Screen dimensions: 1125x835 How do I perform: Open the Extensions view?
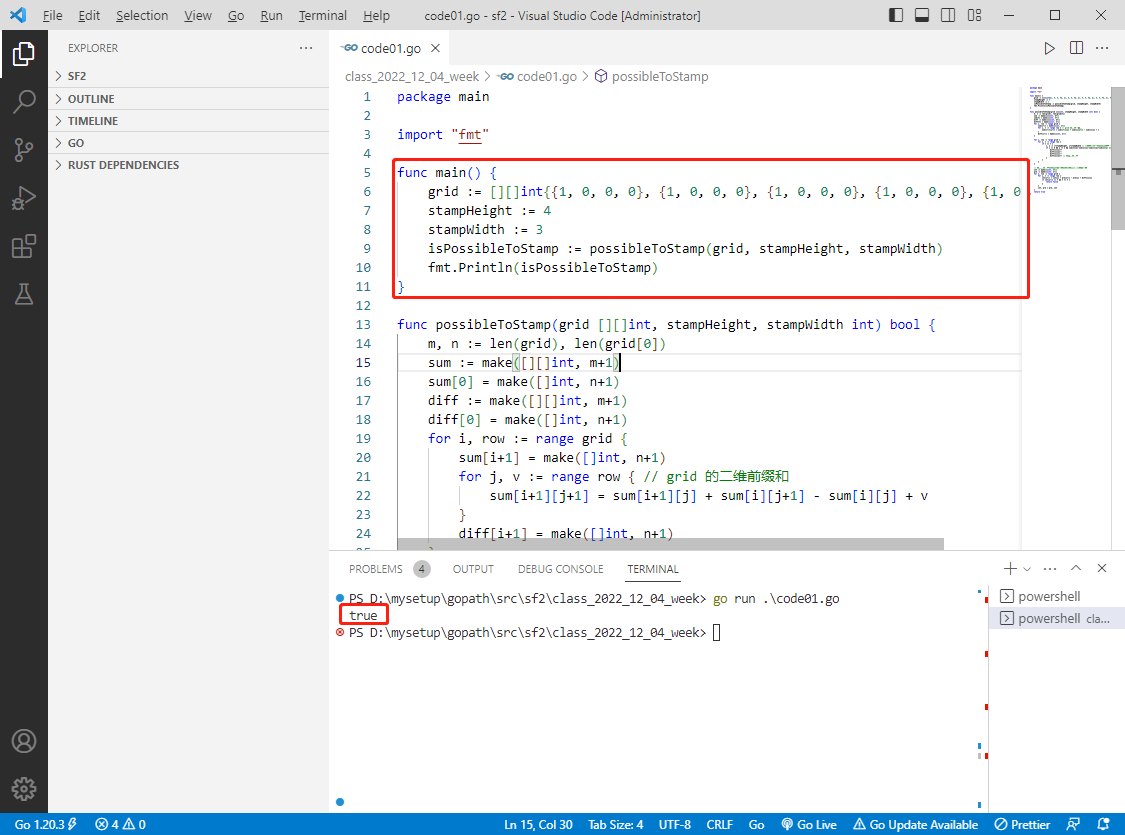24,246
